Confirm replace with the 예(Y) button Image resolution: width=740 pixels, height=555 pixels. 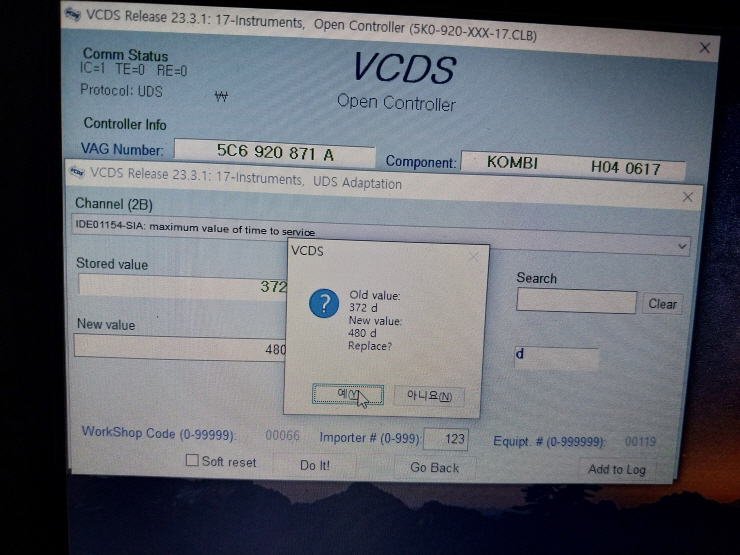pos(348,394)
